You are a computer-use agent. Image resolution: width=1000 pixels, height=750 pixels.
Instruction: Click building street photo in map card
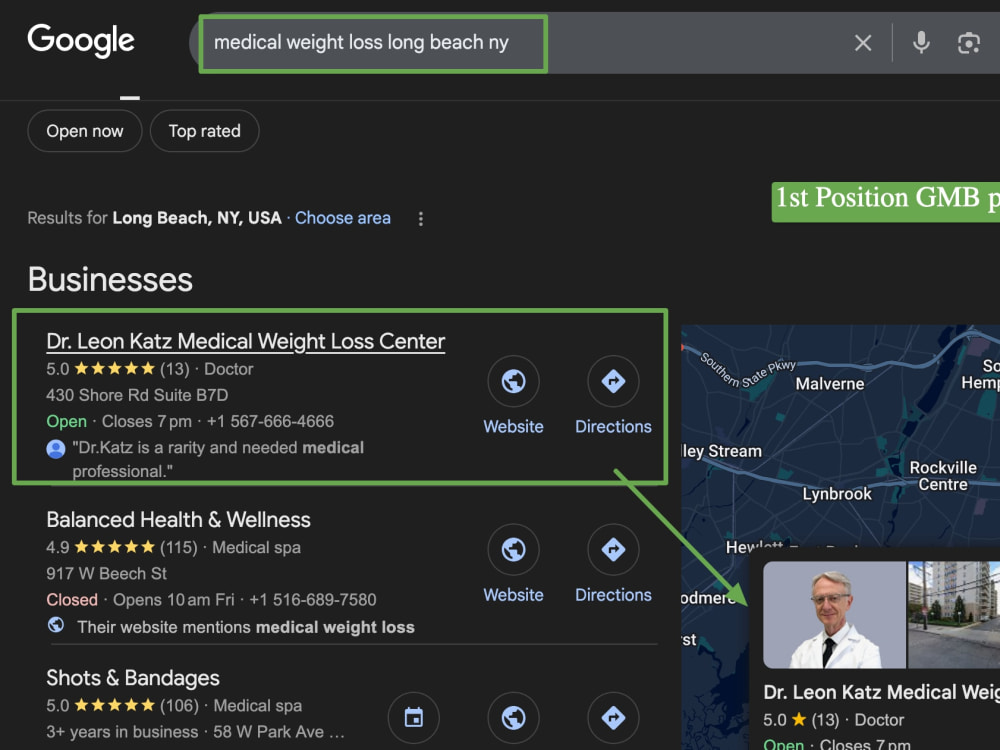tap(954, 615)
